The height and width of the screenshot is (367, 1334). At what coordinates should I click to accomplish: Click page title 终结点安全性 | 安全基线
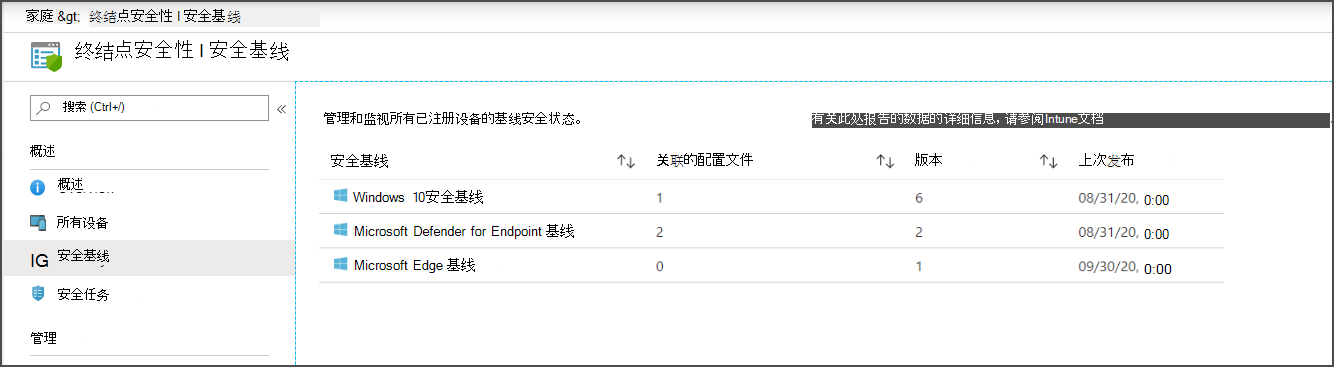182,51
